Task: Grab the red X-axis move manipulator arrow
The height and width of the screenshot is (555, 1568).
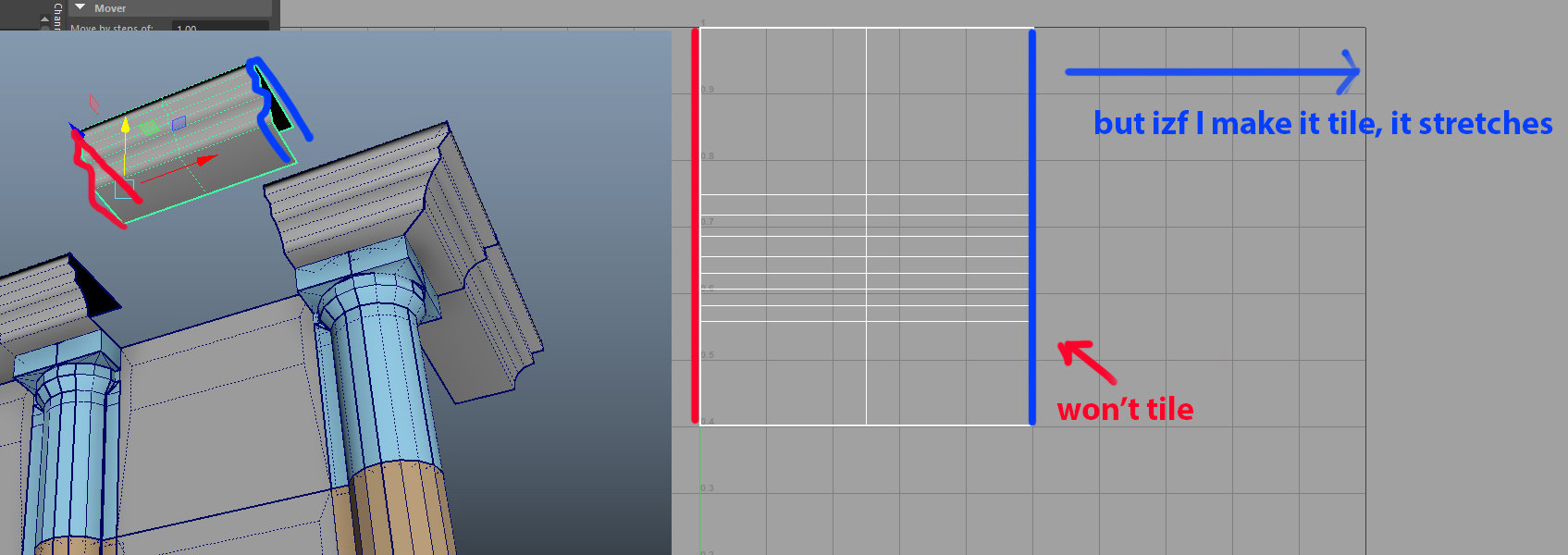Action: [x=206, y=161]
